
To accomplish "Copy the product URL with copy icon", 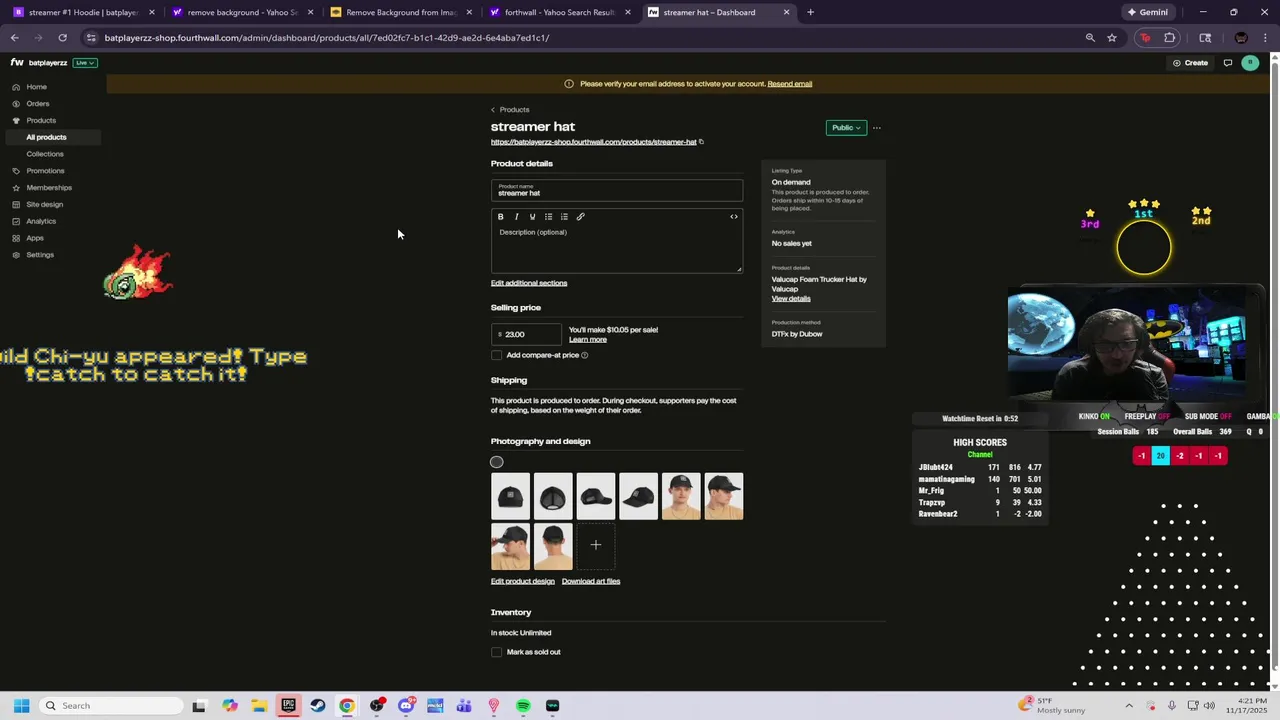I will (x=701, y=142).
